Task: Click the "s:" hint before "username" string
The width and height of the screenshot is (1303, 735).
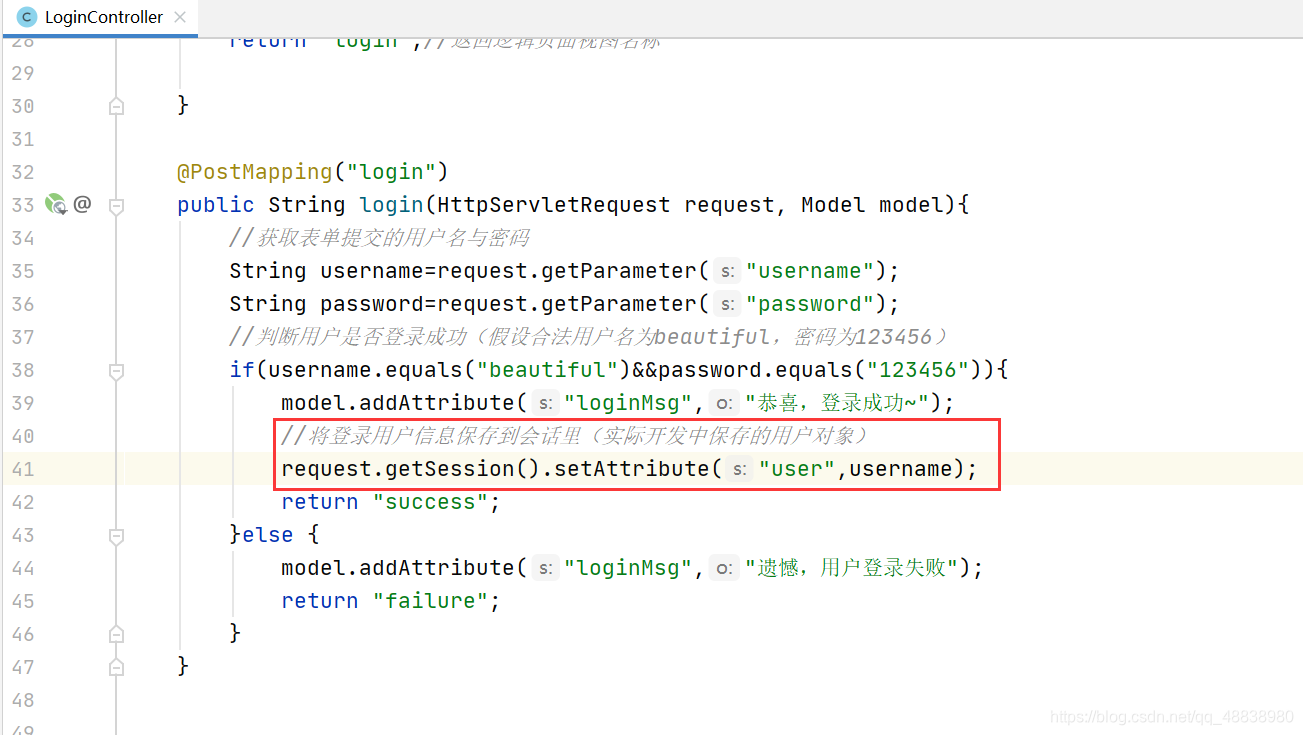Action: (x=727, y=271)
